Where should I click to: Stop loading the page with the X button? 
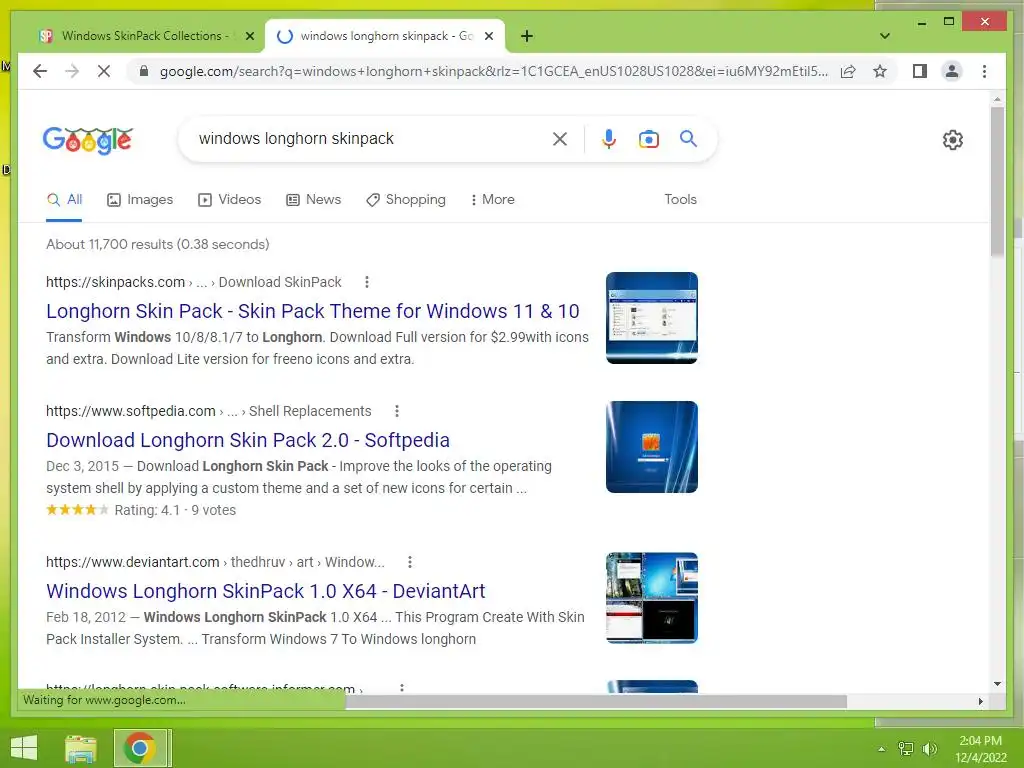click(x=104, y=71)
